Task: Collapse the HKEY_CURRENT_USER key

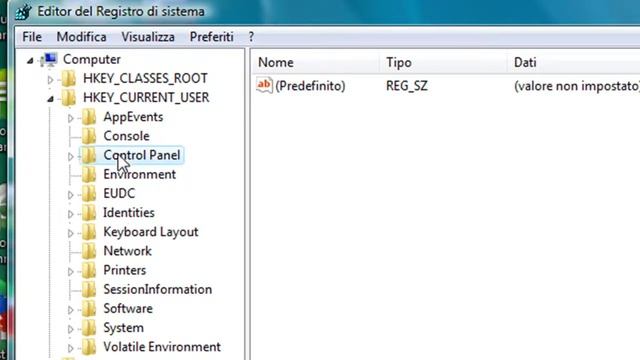Action: [50, 99]
